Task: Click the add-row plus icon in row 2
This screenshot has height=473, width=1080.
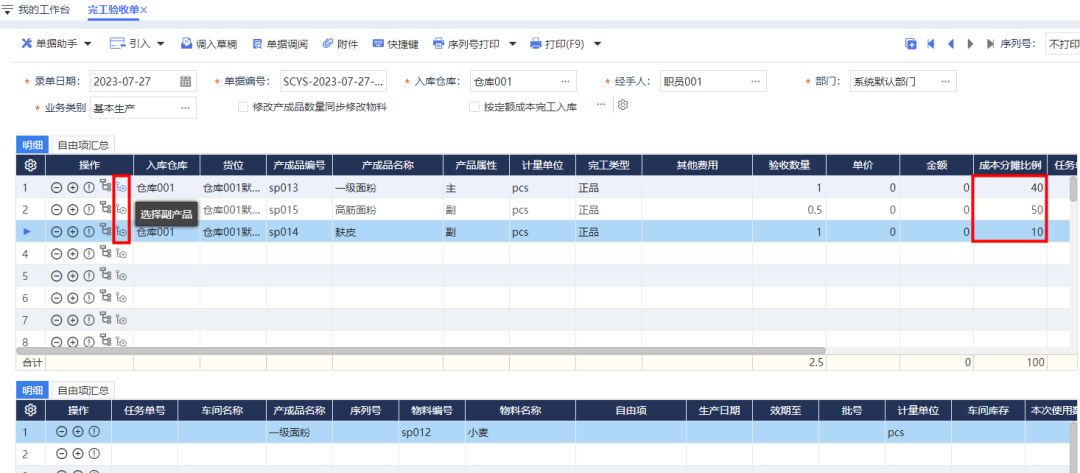Action: tap(72, 210)
